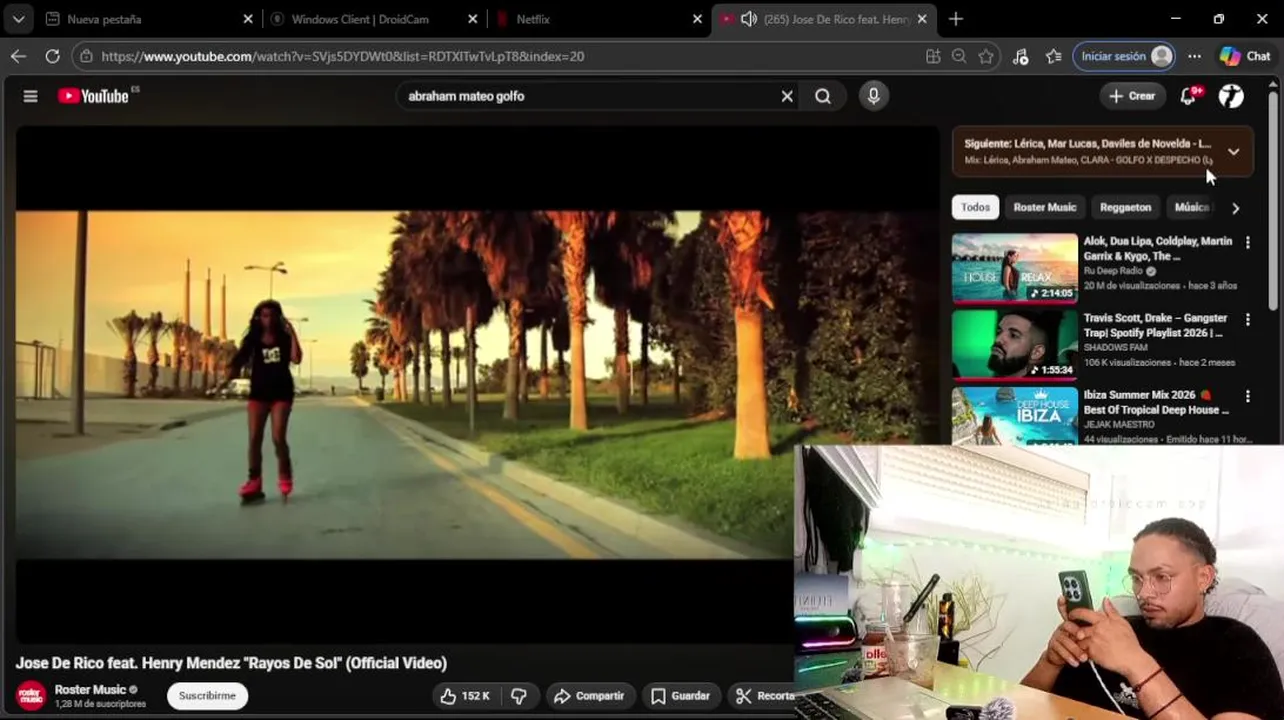The height and width of the screenshot is (720, 1284).
Task: Select the Todos filter chip
Action: pos(975,207)
